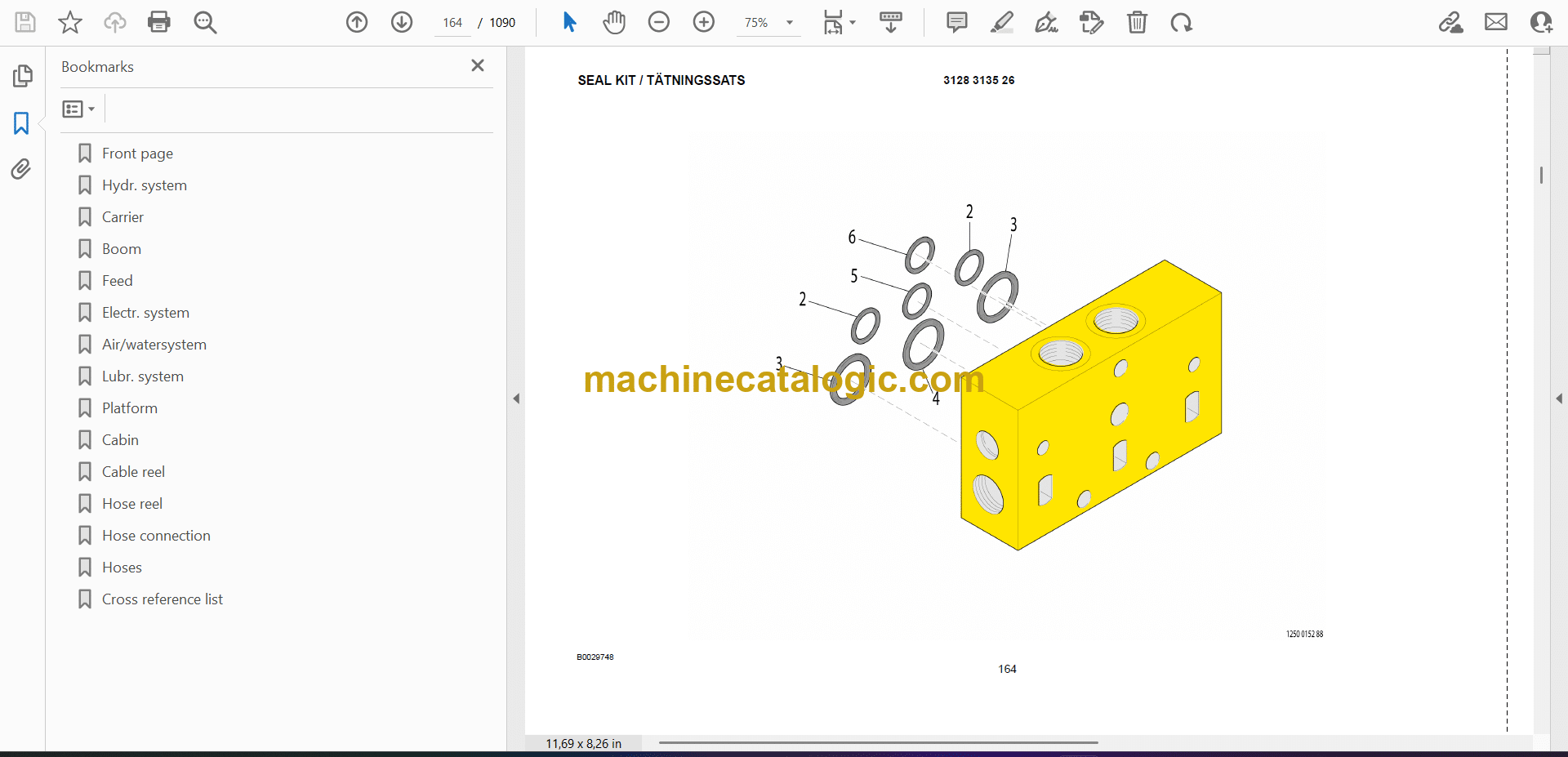Close the Bookmarks panel
Image resolution: width=1568 pixels, height=757 pixels.
(x=478, y=65)
